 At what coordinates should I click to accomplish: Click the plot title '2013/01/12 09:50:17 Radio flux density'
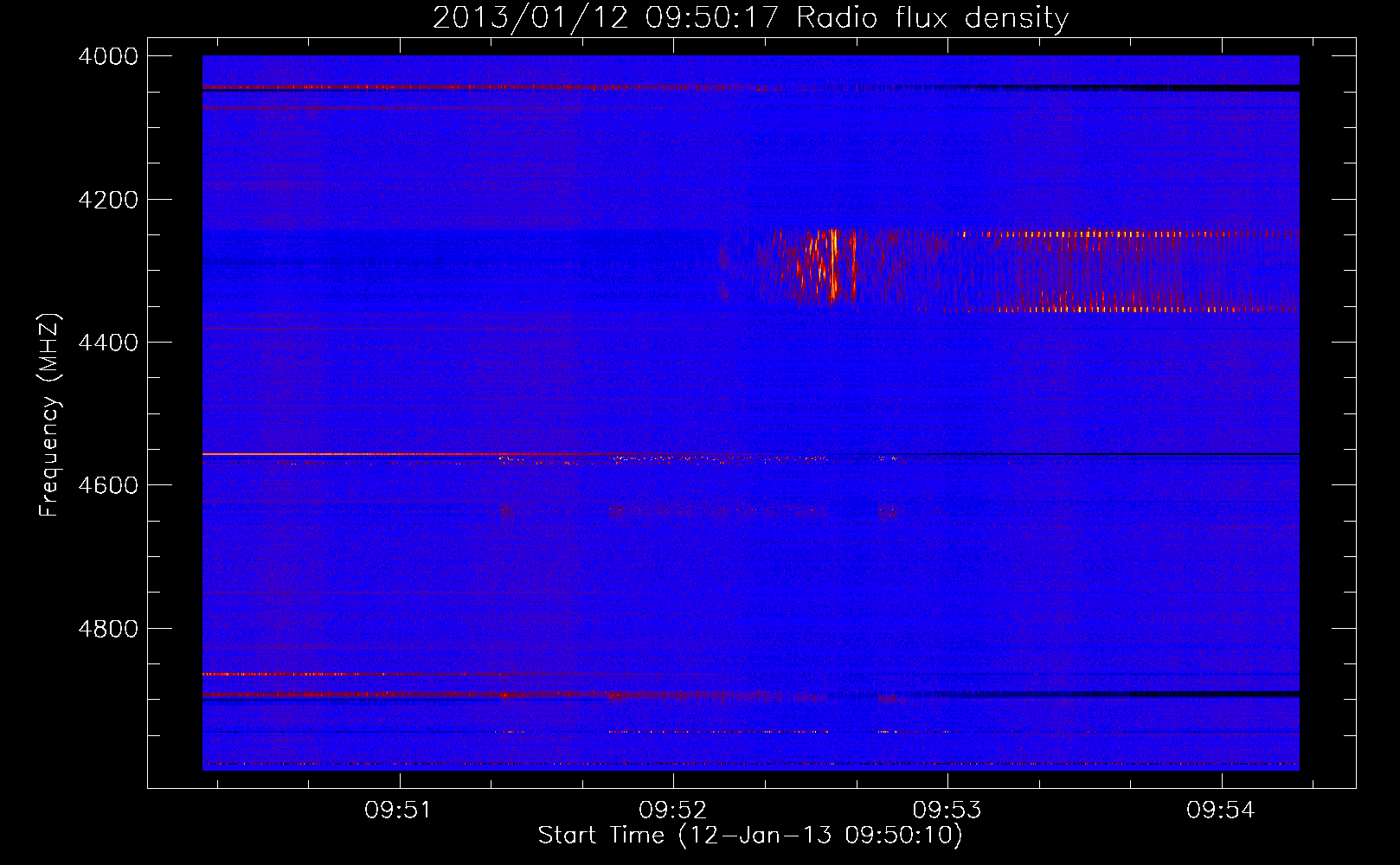[x=750, y=17]
